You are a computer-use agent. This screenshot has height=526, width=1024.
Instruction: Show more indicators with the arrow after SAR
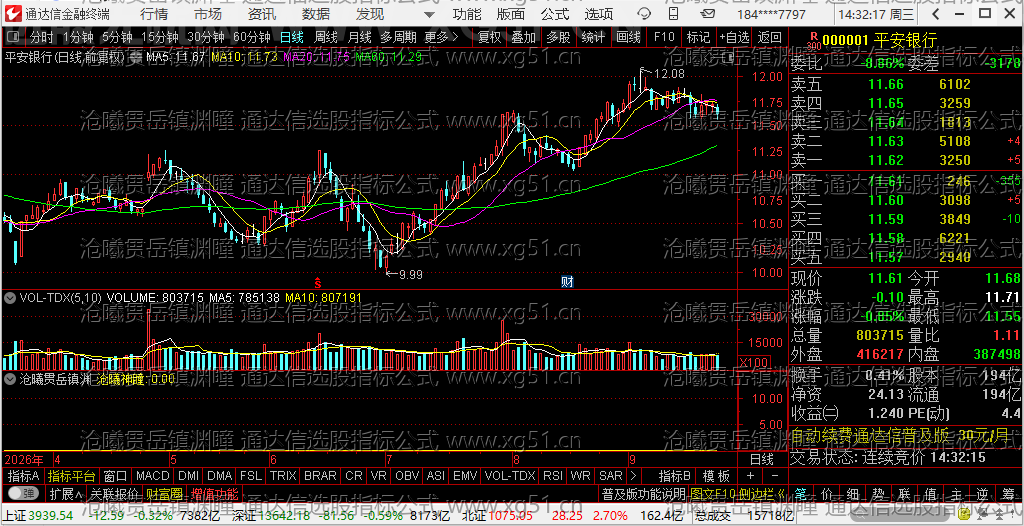[632, 475]
